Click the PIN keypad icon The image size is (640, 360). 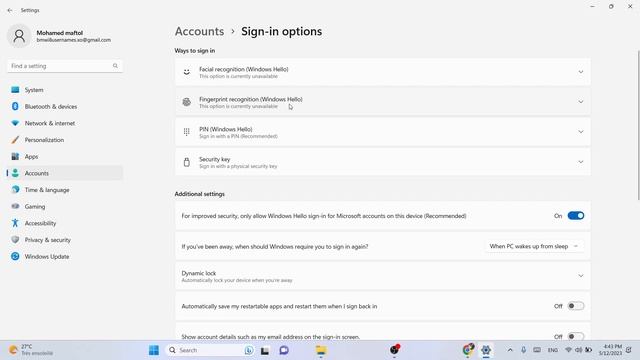(187, 132)
